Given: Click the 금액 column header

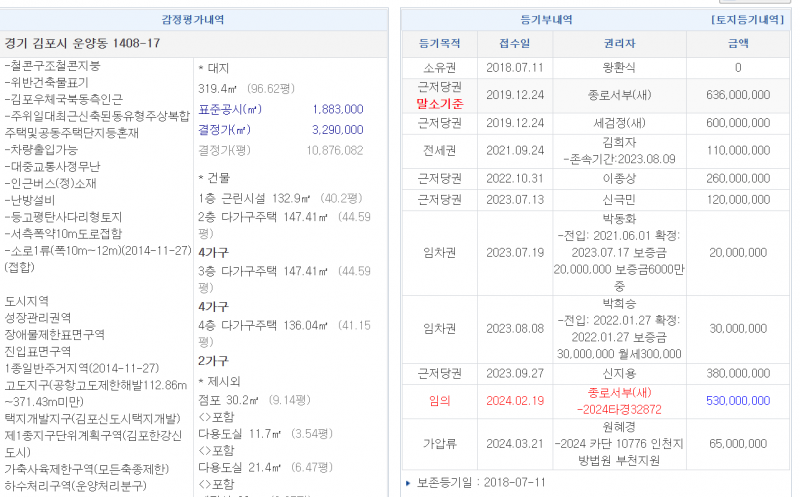Looking at the screenshot, I should tap(738, 43).
